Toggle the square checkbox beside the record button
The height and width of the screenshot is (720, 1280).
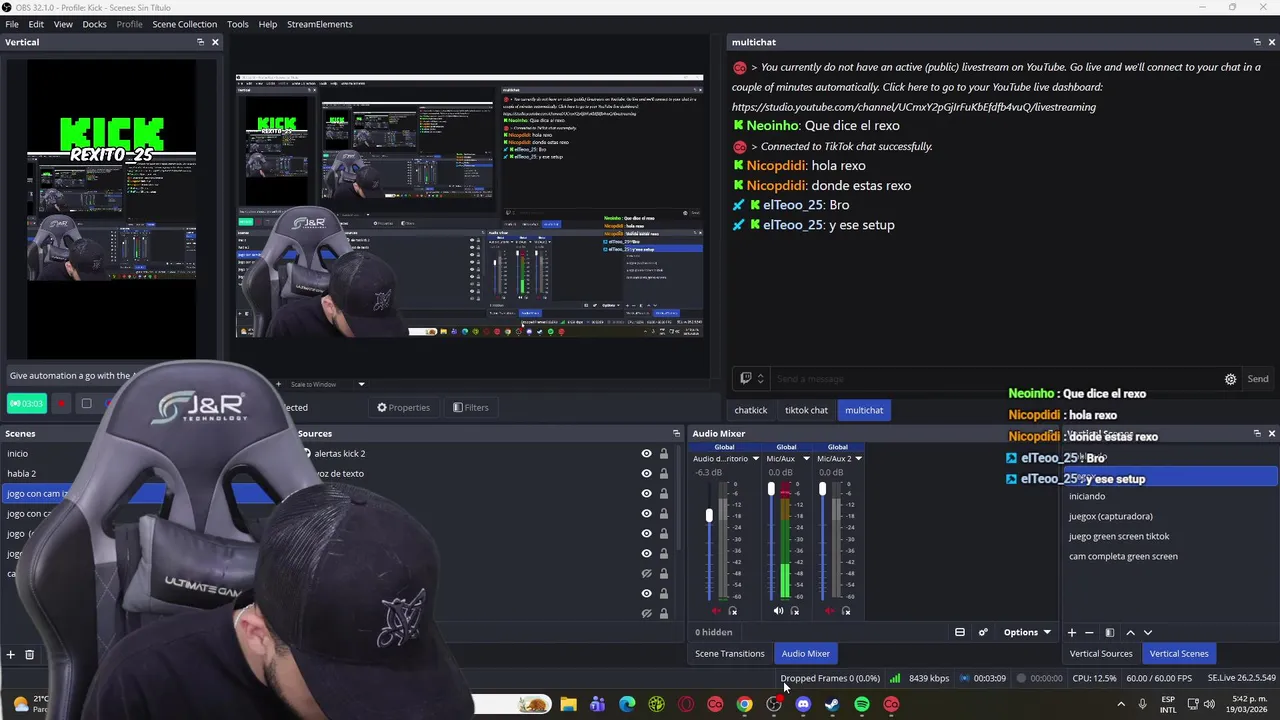(86, 404)
